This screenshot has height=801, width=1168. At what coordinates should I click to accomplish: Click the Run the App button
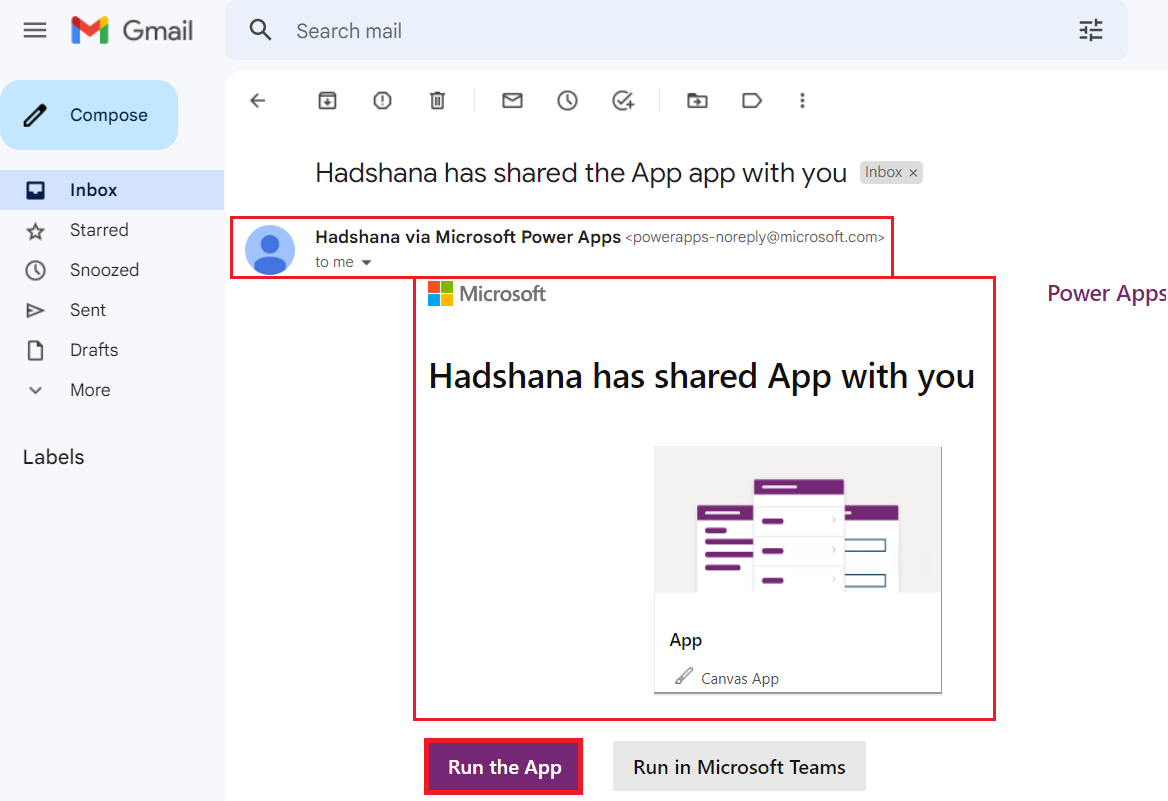[503, 766]
